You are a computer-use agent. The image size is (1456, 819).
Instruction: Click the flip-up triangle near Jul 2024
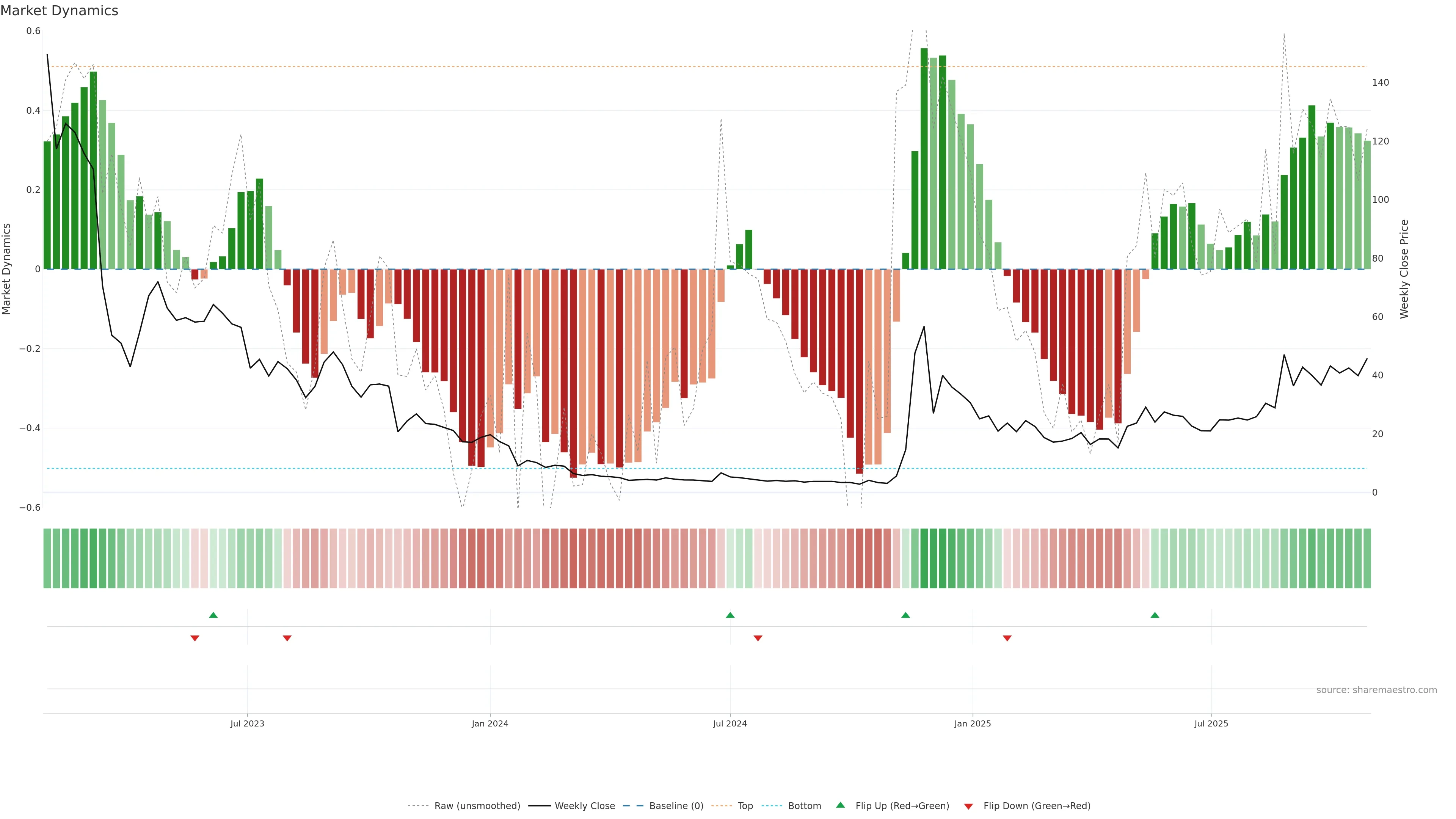click(730, 615)
